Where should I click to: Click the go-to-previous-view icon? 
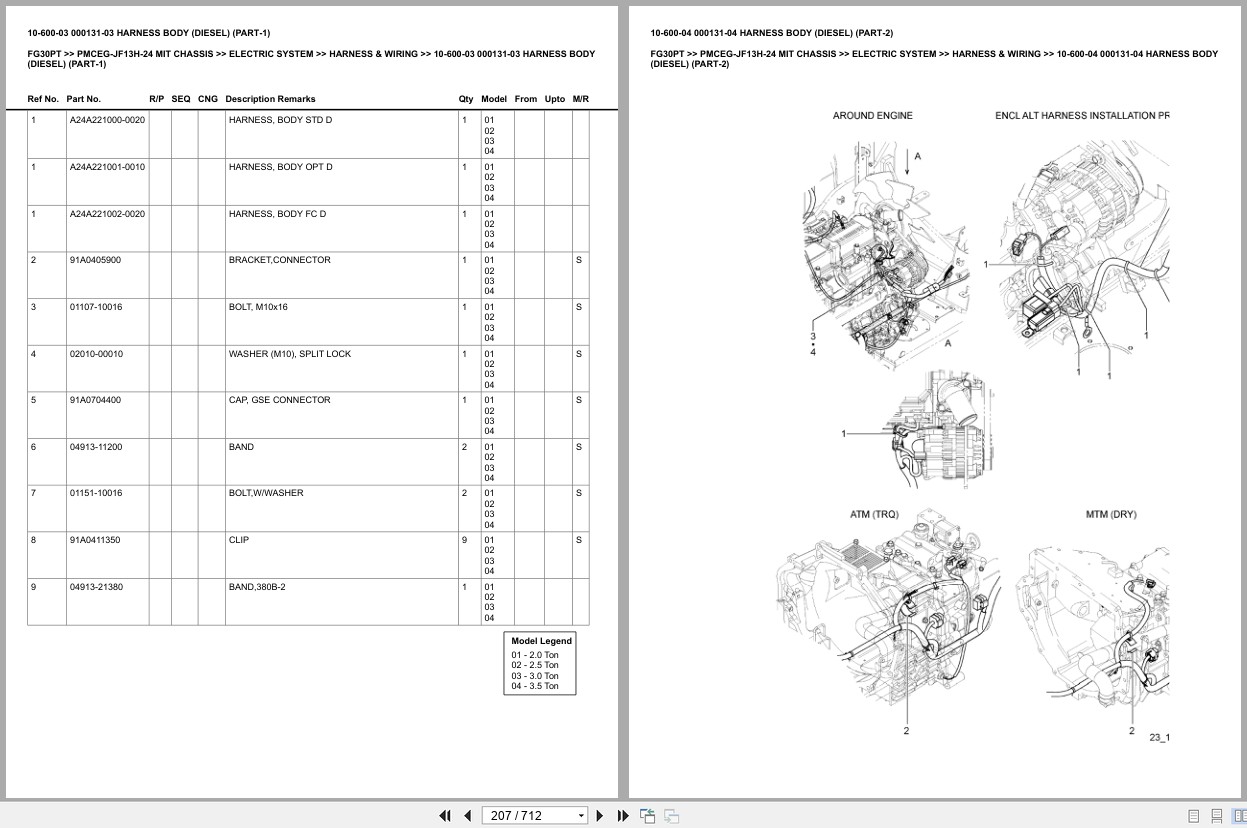647,815
